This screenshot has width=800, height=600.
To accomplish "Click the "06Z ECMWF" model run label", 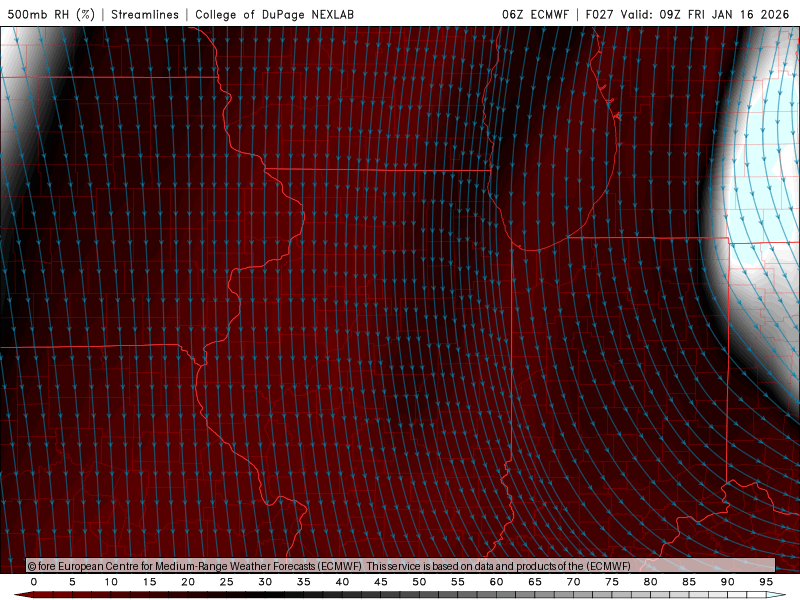I will point(535,14).
